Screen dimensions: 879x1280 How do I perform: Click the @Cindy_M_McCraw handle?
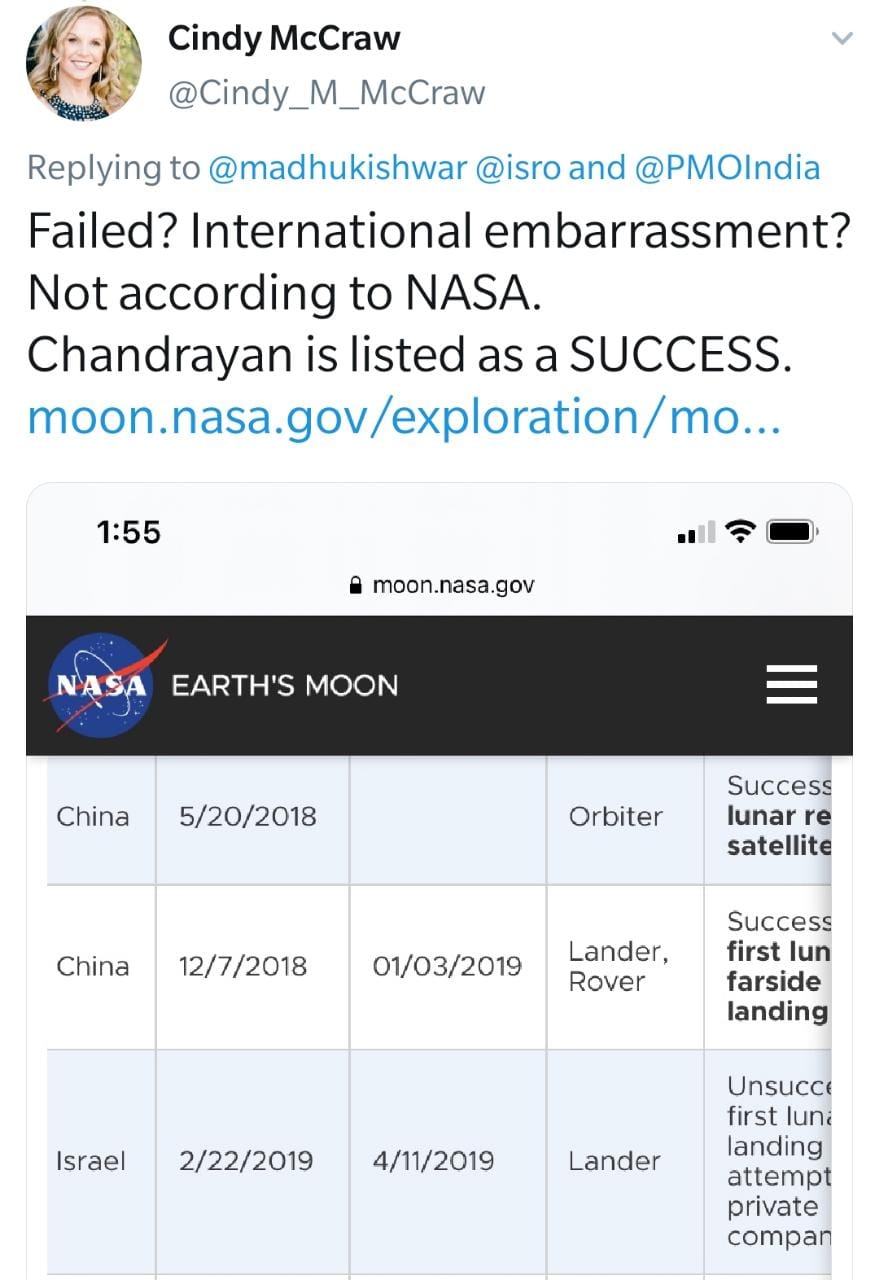326,93
